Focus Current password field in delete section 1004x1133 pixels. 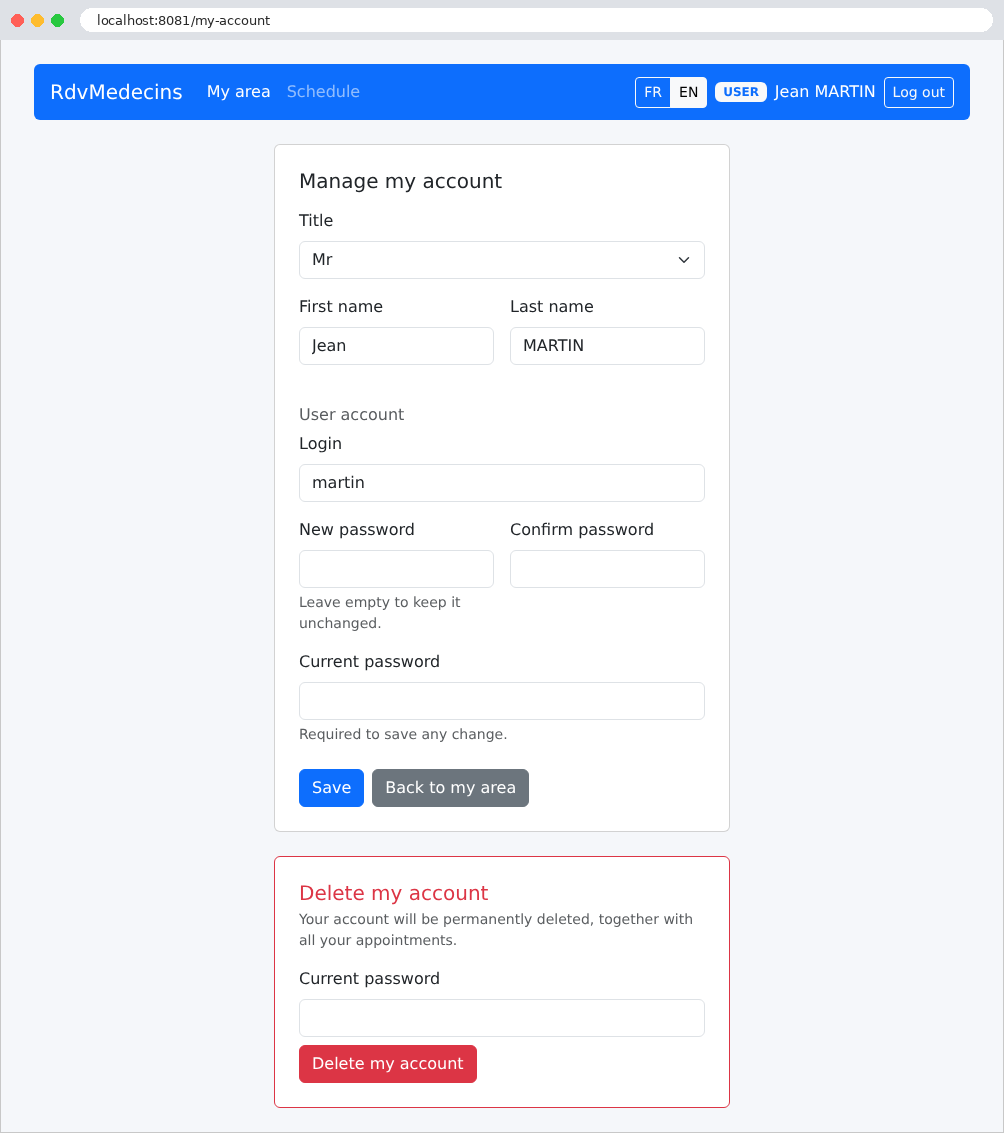[x=502, y=1018]
